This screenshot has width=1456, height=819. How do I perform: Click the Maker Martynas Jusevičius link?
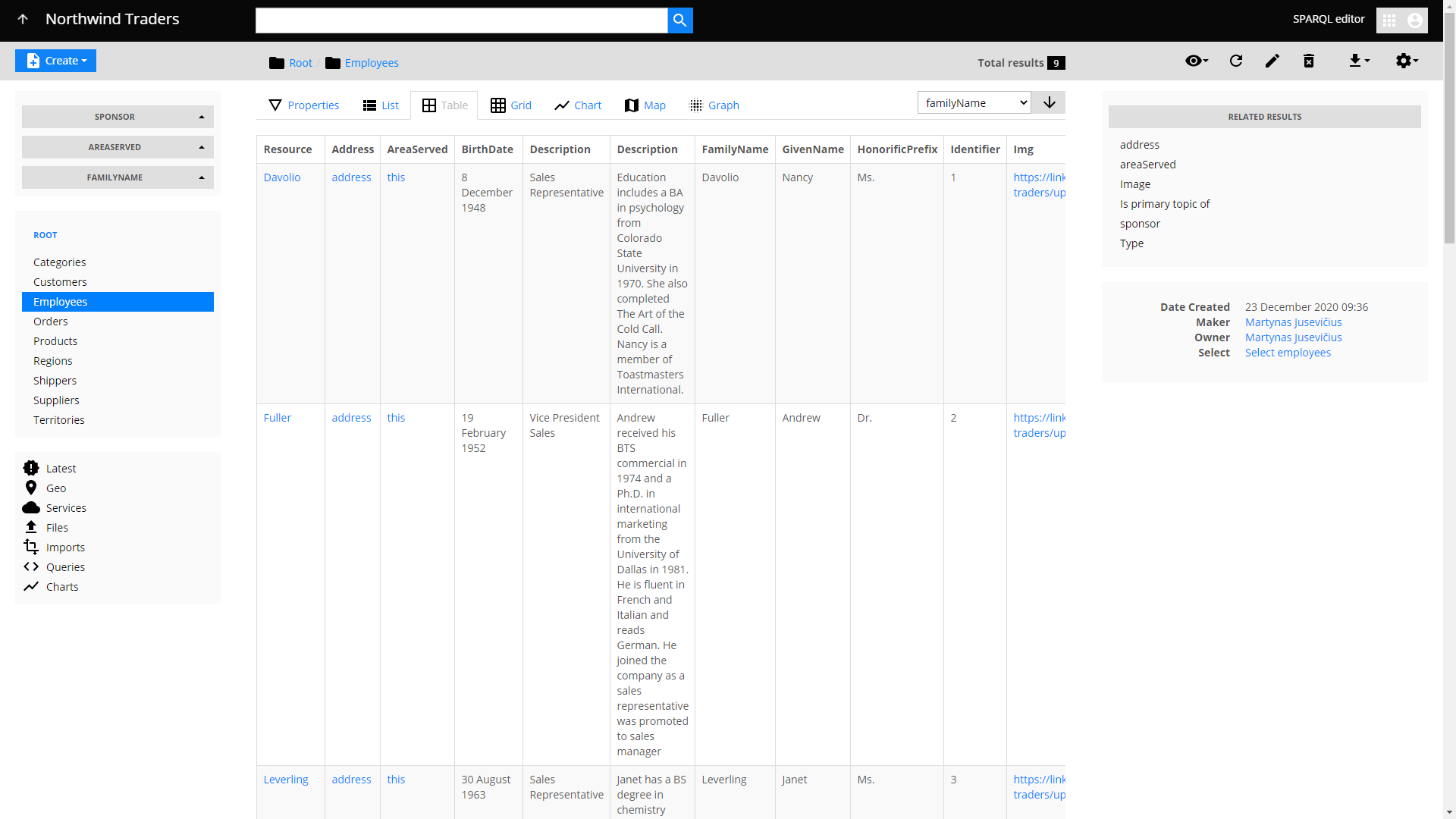tap(1294, 322)
